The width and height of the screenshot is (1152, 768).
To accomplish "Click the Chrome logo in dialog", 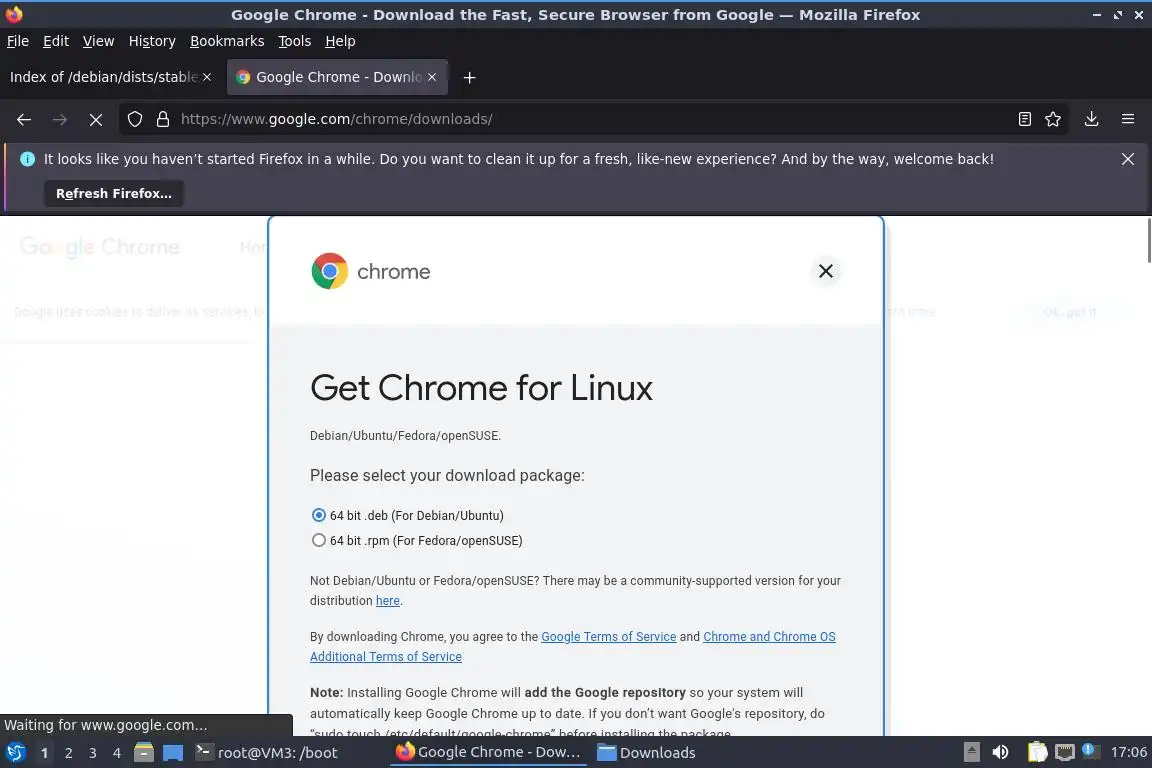I will click(329, 271).
